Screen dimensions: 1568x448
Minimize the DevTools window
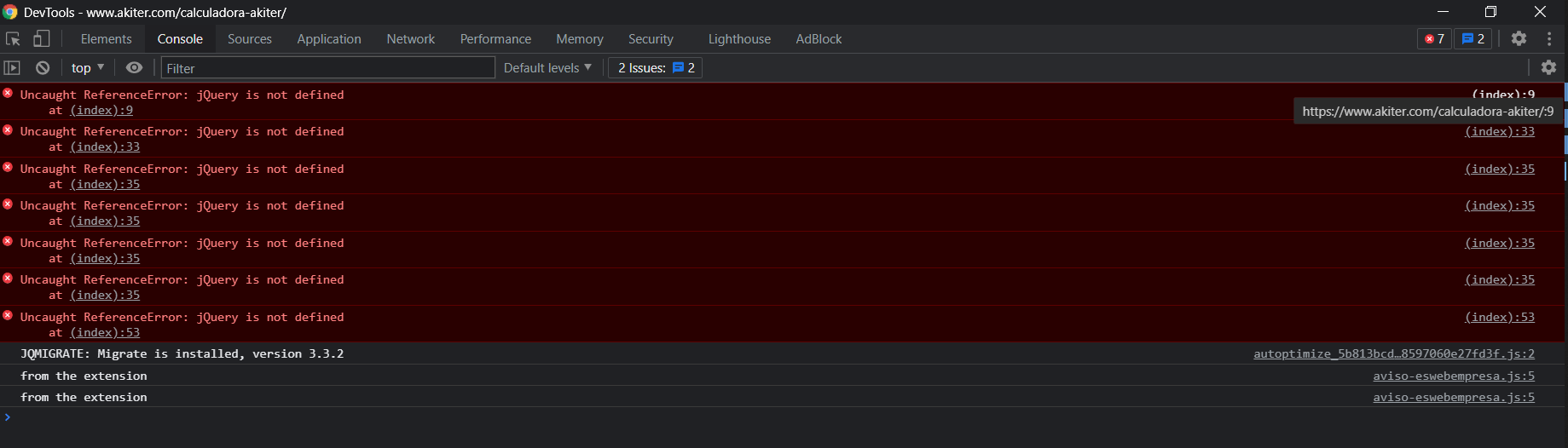1443,12
